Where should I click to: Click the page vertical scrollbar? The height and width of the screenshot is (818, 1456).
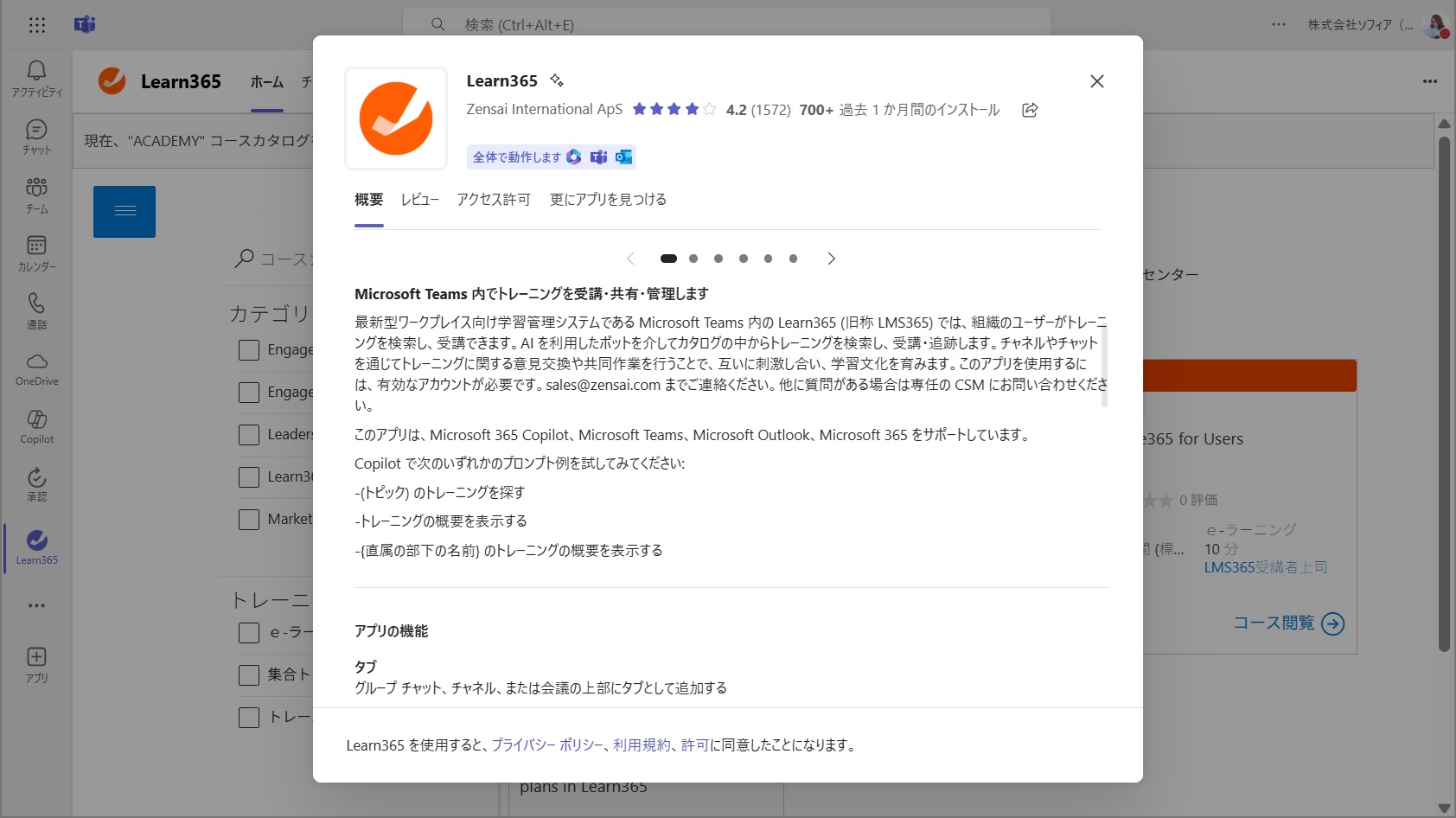(1444, 393)
